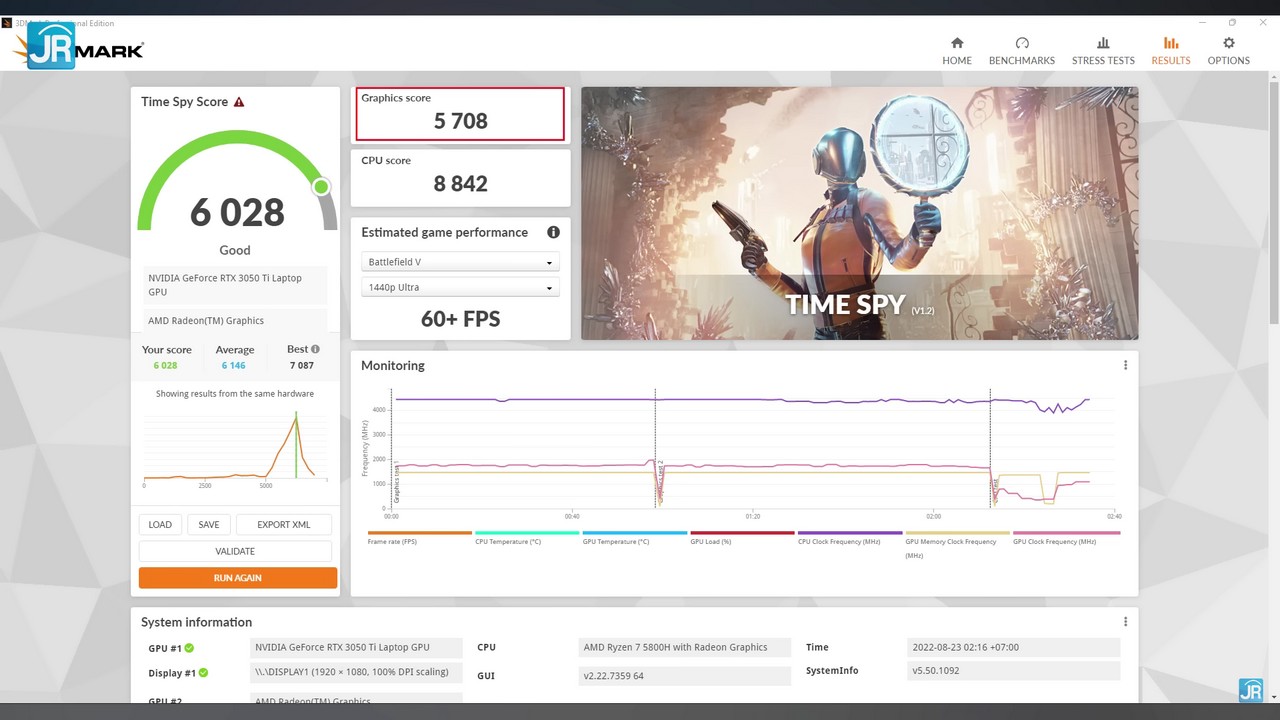Open the Options gear icon
1280x720 pixels.
(1228, 43)
